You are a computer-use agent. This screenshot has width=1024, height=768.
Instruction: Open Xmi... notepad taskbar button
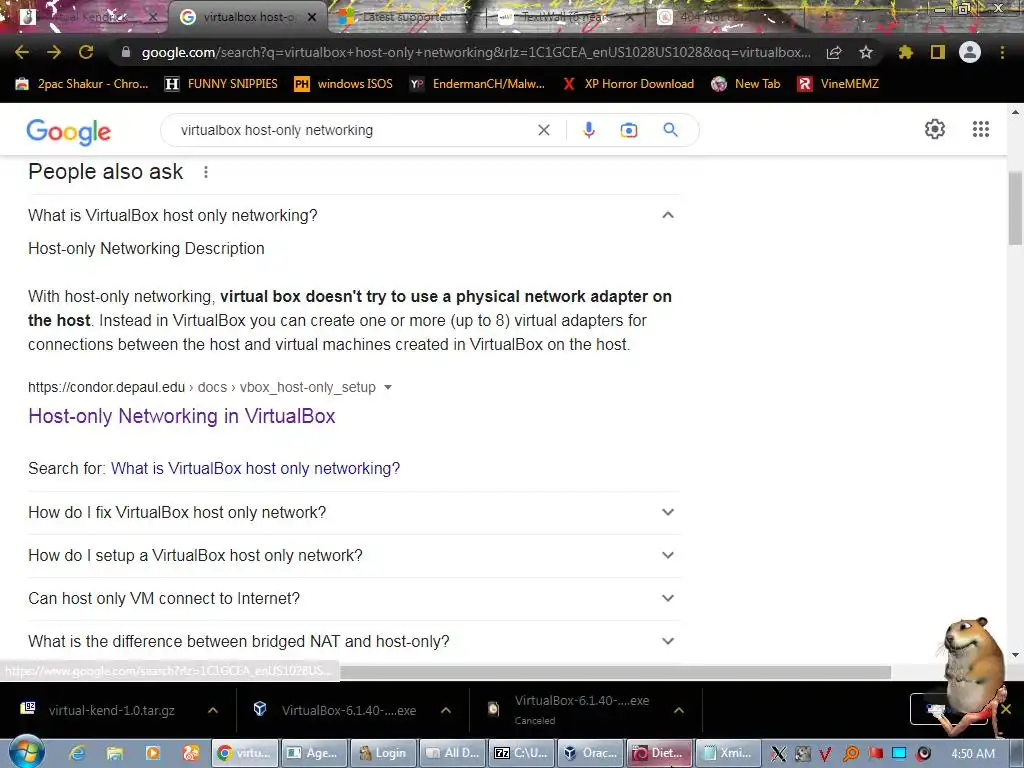pos(728,753)
